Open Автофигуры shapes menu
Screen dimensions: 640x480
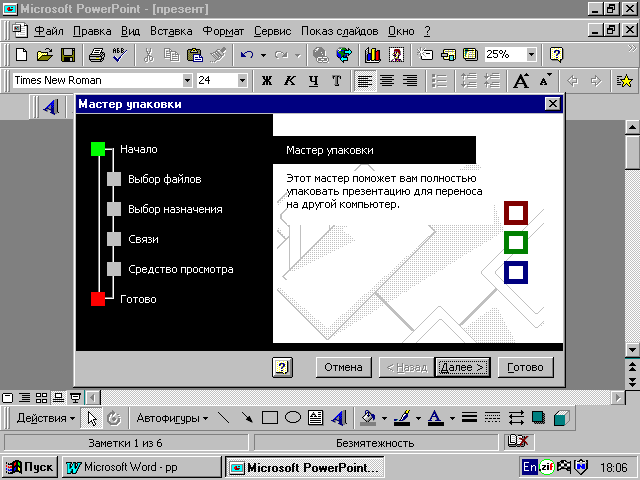click(172, 418)
